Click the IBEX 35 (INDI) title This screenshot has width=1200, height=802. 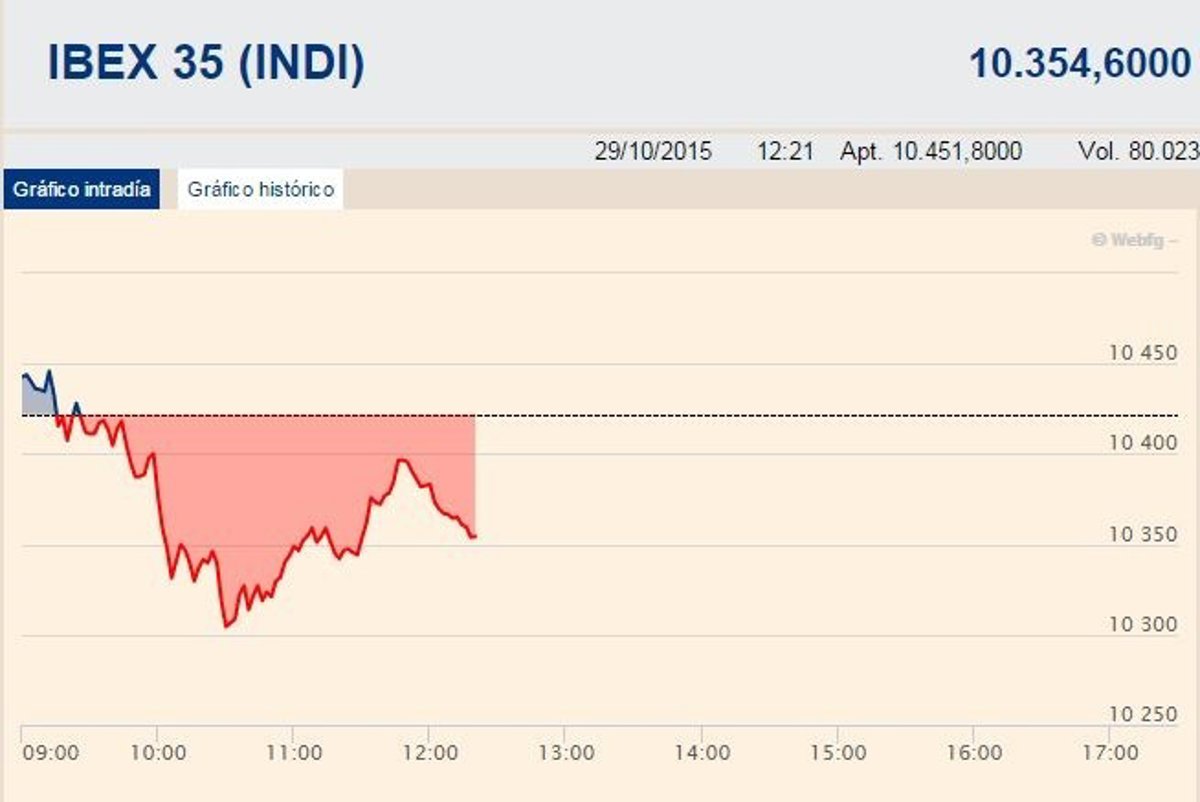(206, 64)
